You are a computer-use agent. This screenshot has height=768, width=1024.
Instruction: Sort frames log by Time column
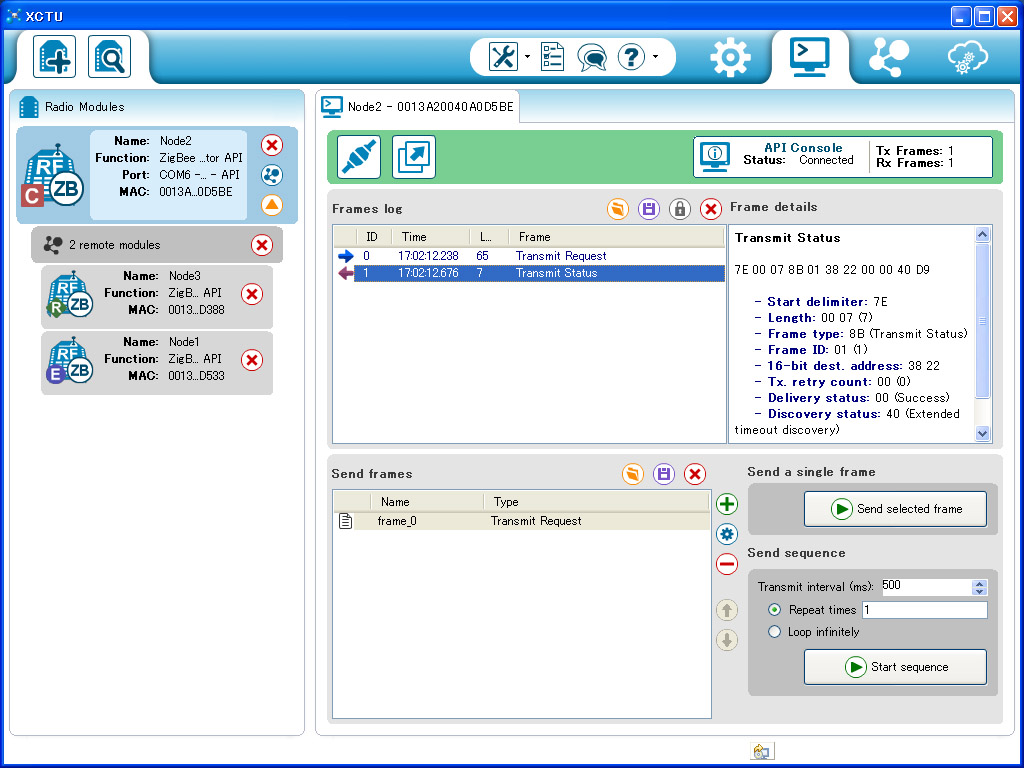coord(430,237)
